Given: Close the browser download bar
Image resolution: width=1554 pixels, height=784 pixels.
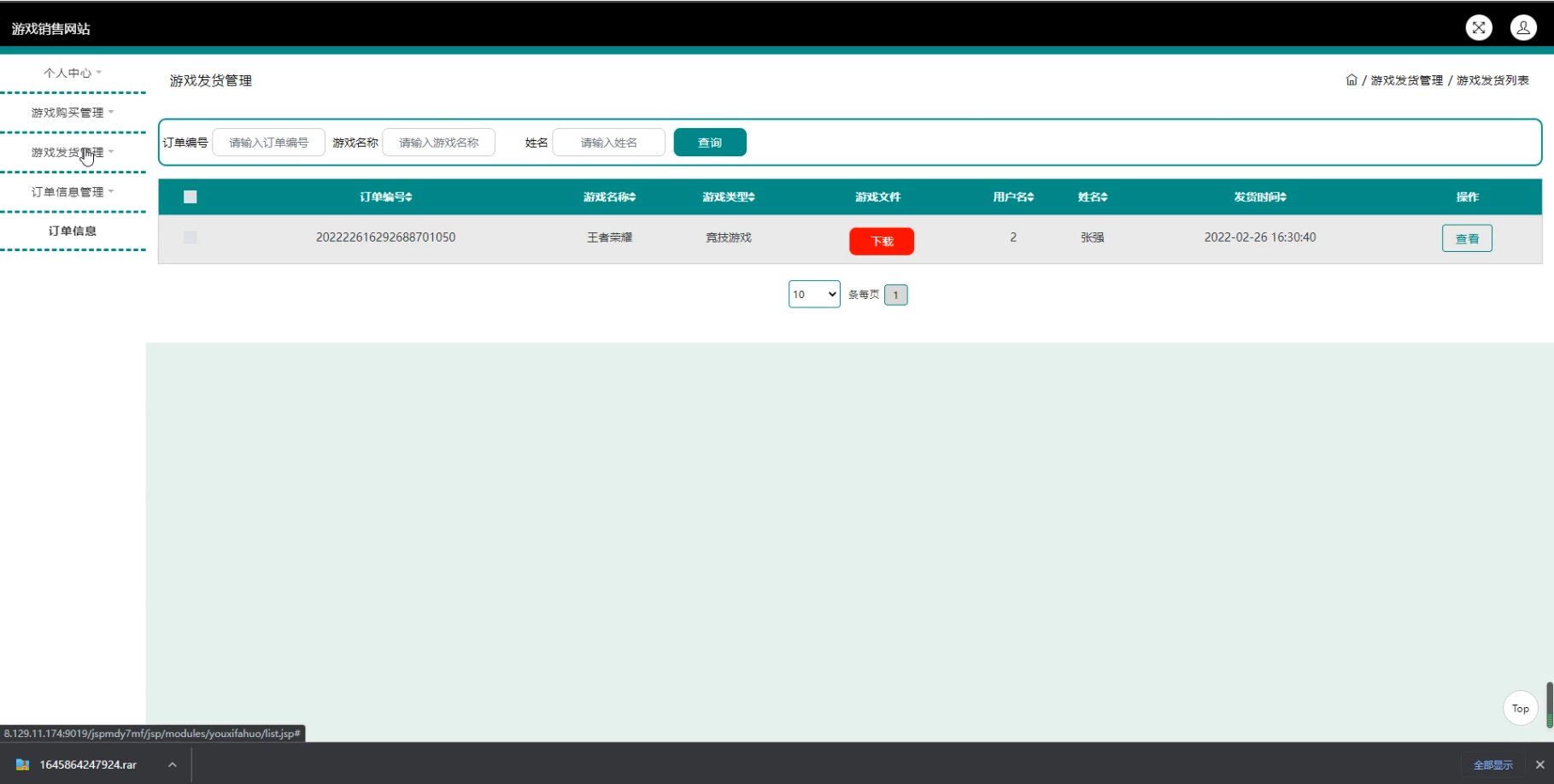Looking at the screenshot, I should [1539, 764].
